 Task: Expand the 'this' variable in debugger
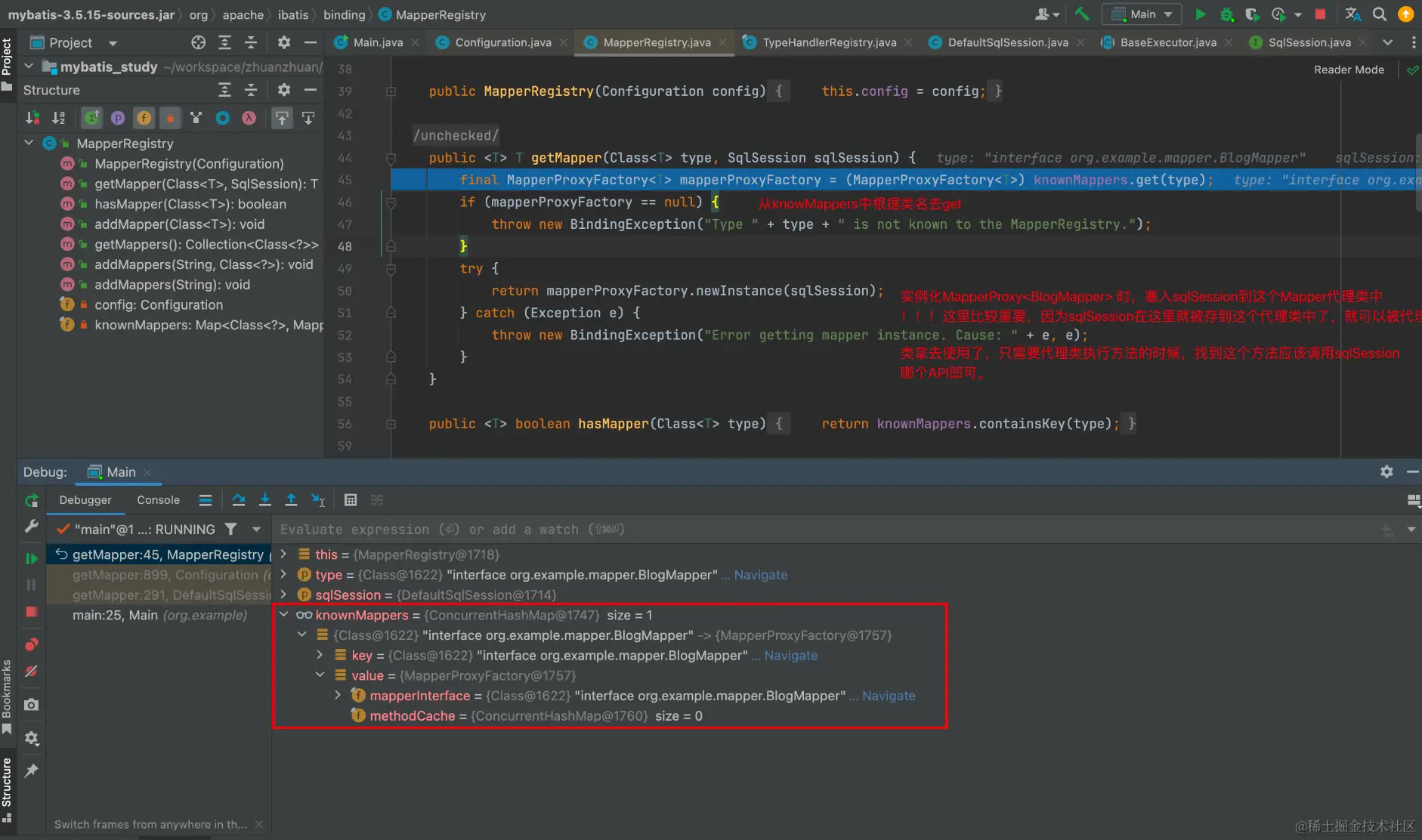coord(283,554)
